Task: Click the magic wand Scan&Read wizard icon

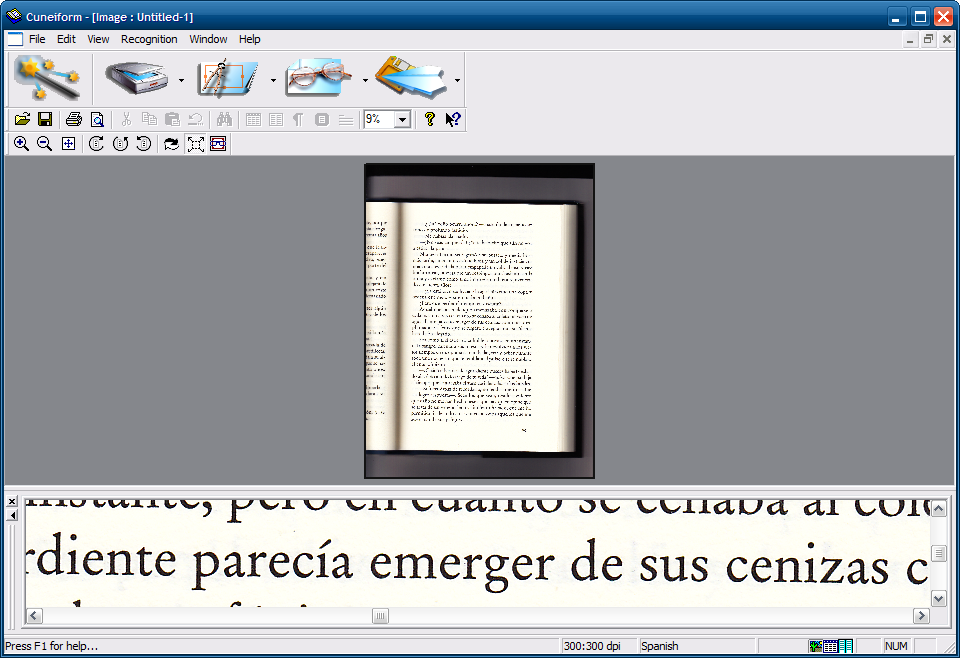Action: (47, 78)
